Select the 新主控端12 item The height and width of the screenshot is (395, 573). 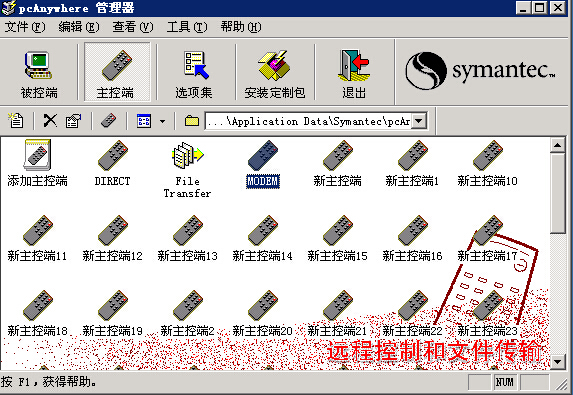(x=113, y=239)
